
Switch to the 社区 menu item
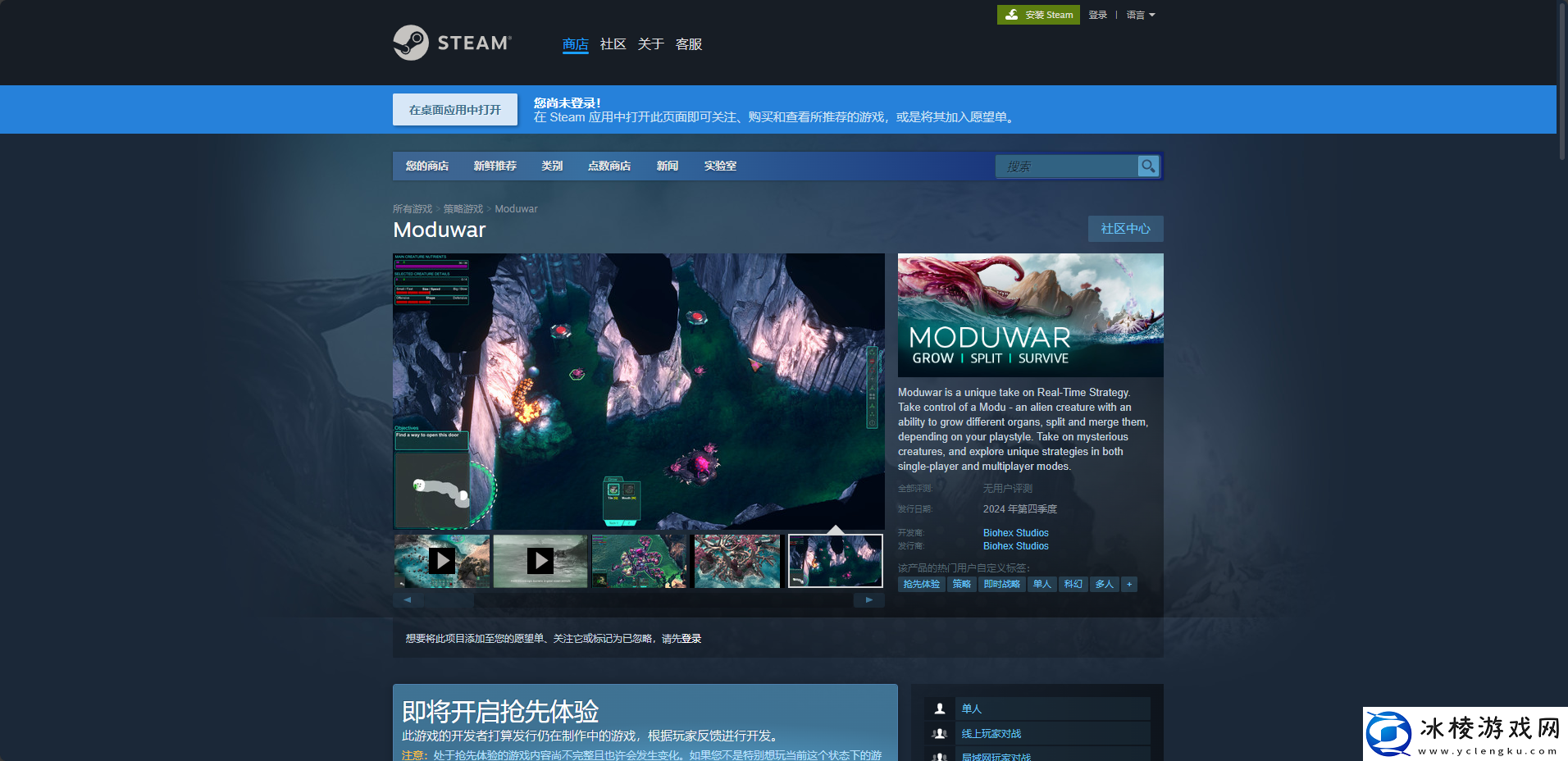(612, 44)
